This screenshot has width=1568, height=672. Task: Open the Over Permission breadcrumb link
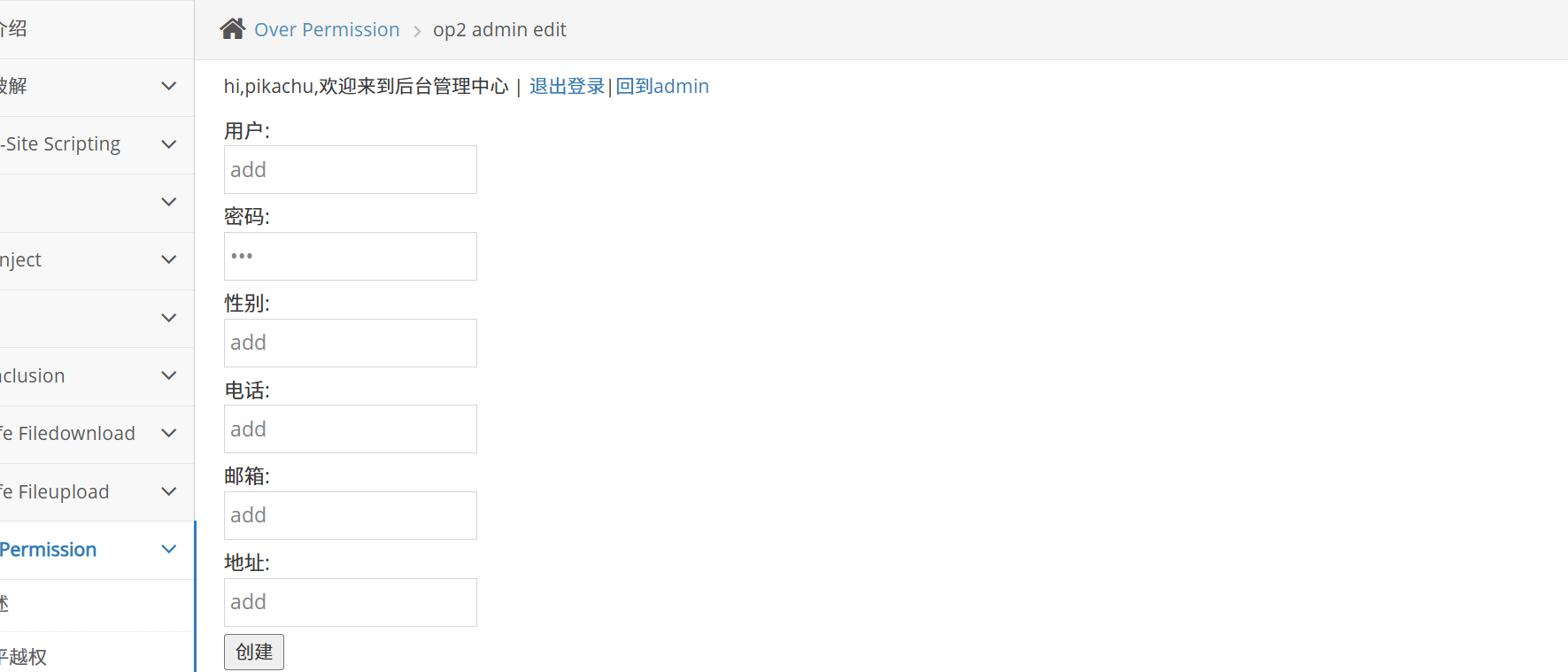point(327,30)
